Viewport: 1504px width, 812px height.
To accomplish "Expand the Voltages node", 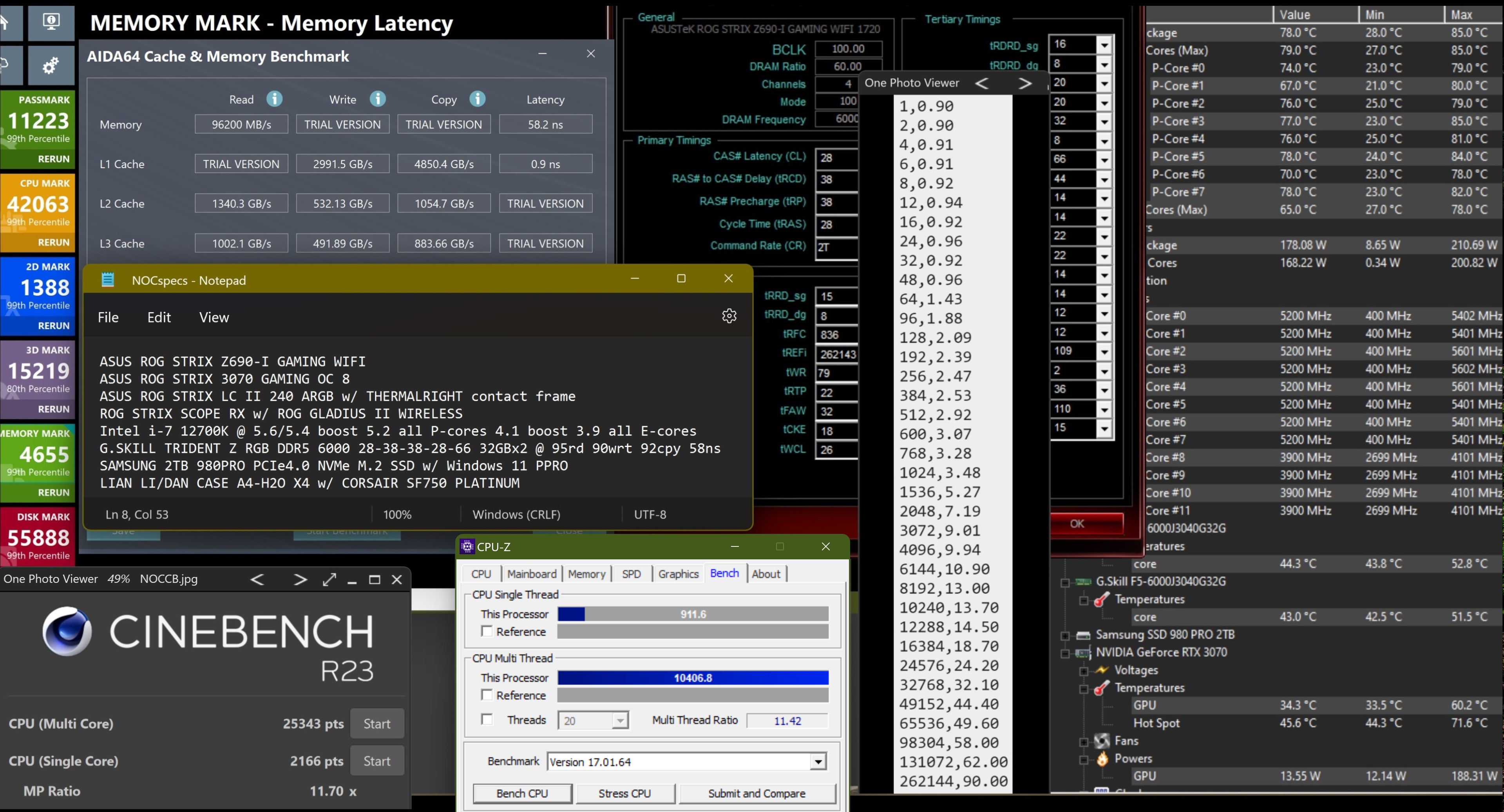I will 1084,671.
